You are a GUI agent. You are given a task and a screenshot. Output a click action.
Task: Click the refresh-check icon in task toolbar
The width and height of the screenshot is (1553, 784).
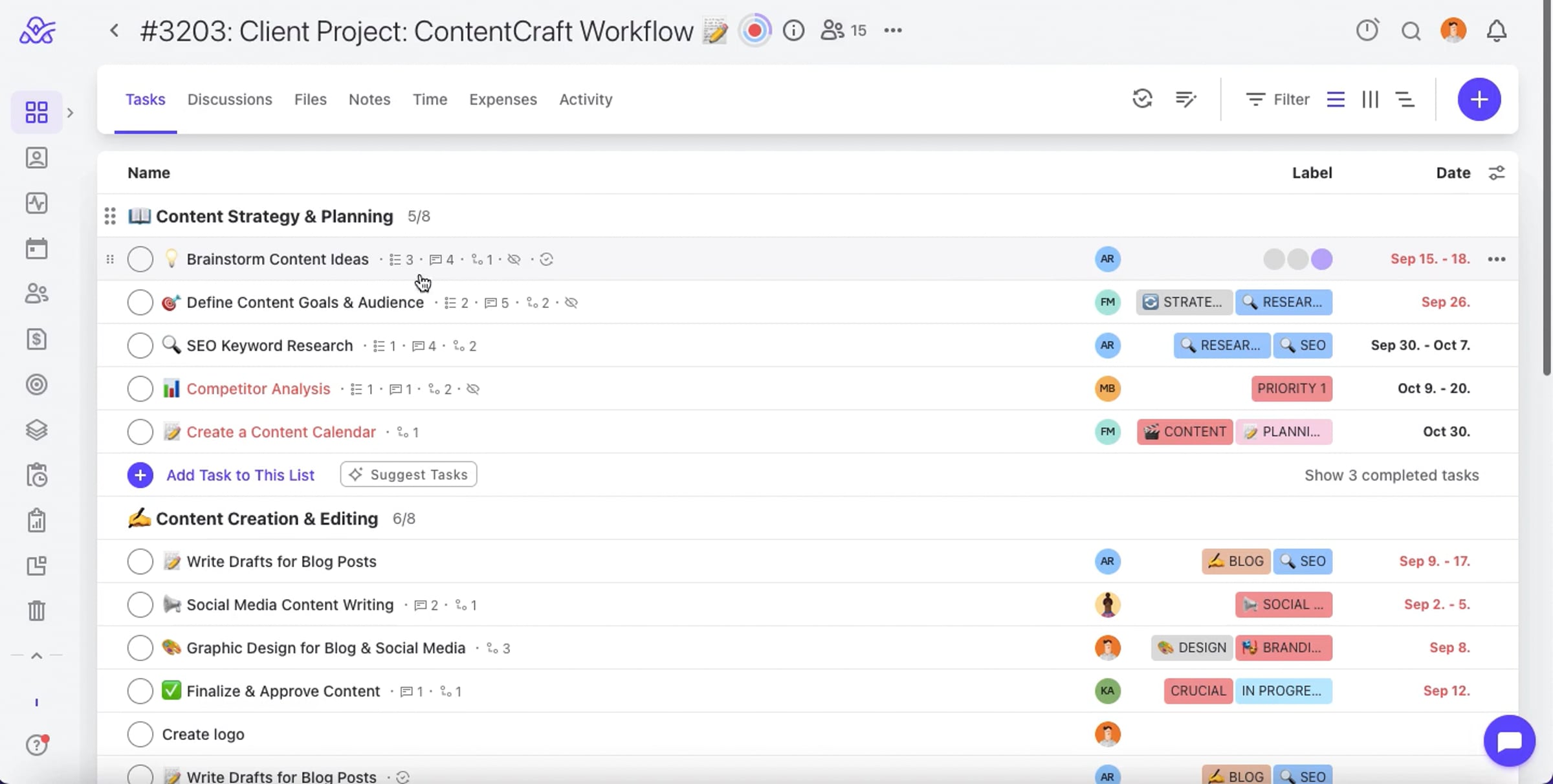click(x=1142, y=99)
